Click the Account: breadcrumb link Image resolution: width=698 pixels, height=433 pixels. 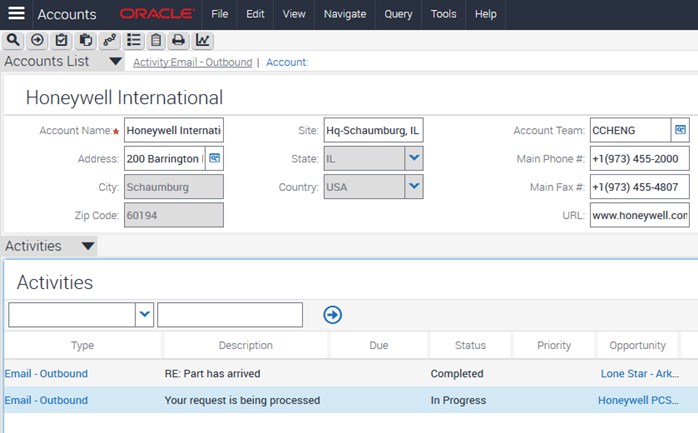(287, 62)
